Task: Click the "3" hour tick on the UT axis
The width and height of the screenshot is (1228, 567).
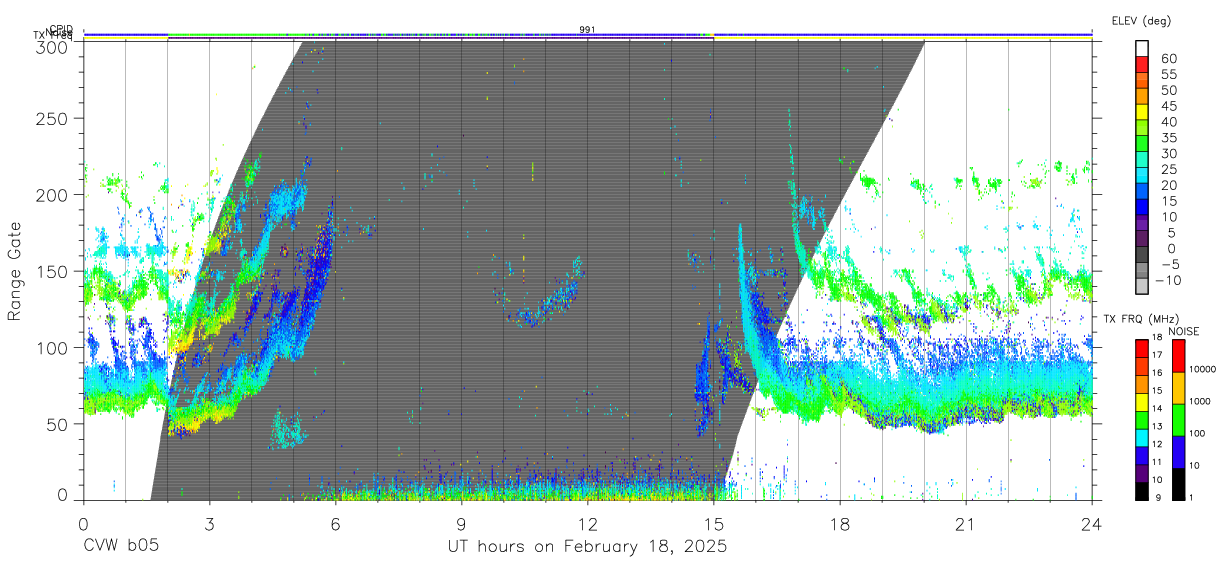Action: [209, 524]
